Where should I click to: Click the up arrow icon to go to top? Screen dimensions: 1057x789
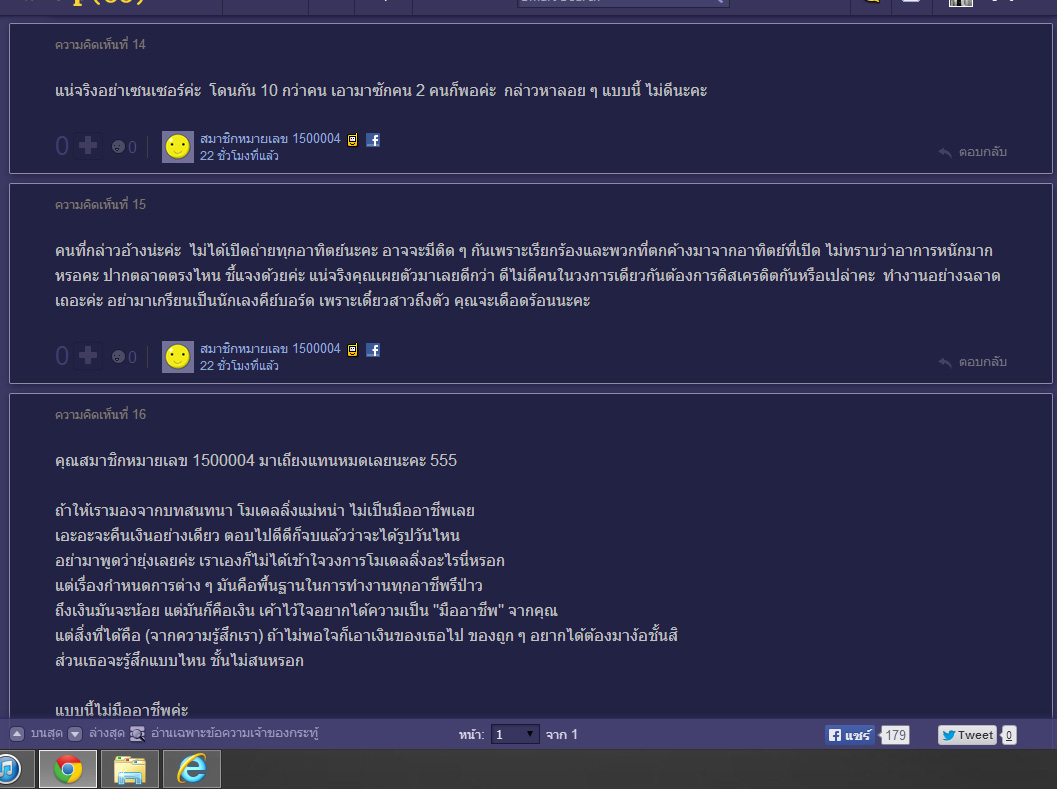tap(18, 734)
